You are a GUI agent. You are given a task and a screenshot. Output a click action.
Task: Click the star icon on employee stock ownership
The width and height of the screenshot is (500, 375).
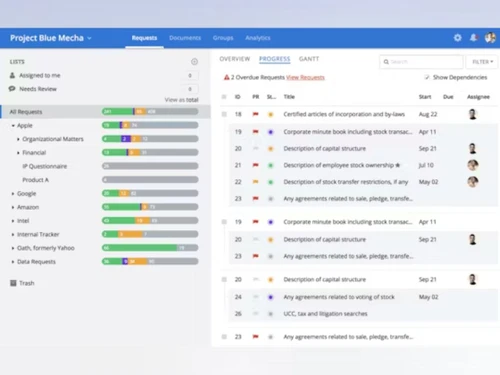pyautogui.click(x=397, y=165)
